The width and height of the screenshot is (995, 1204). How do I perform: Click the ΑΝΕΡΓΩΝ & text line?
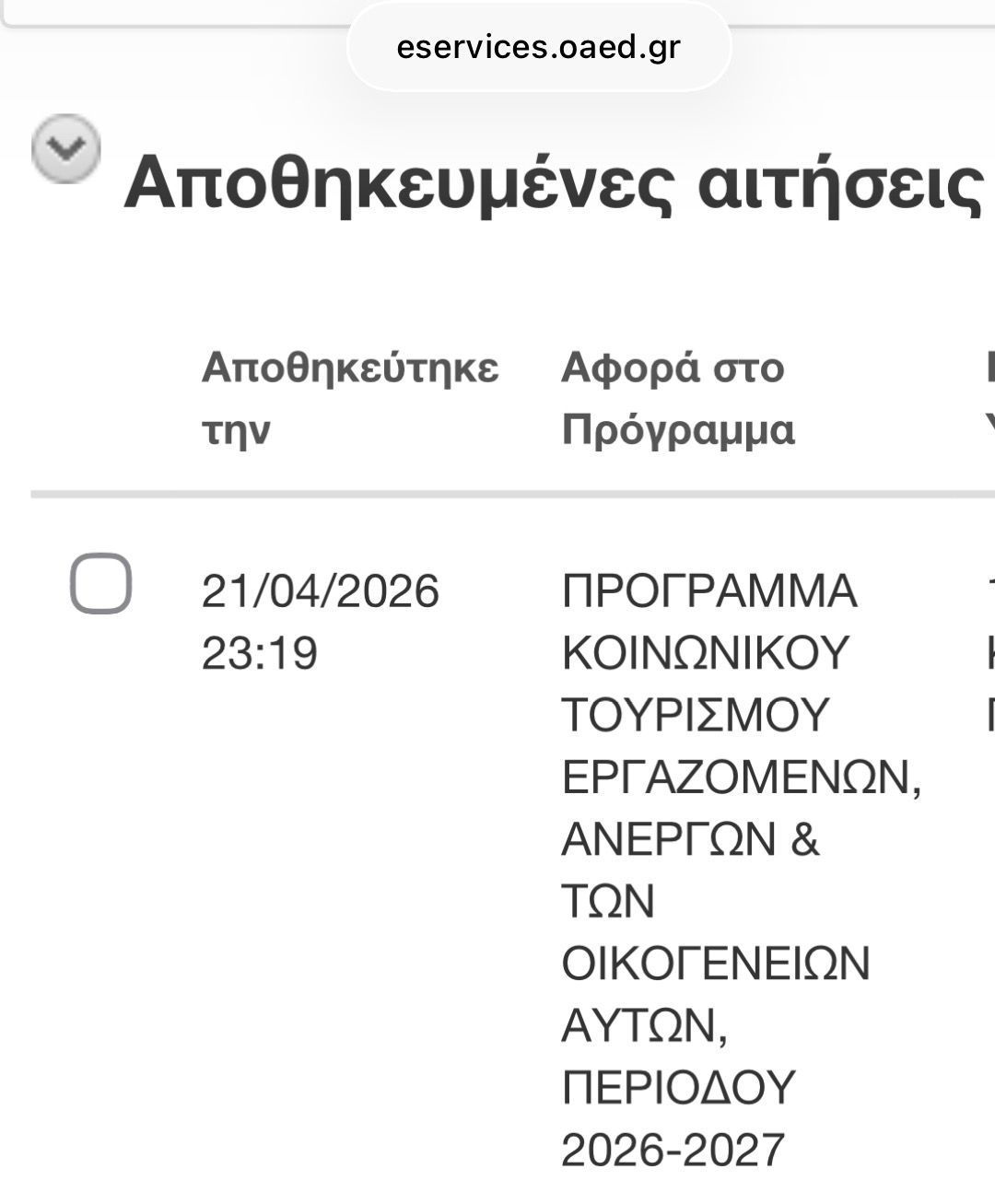coord(689,839)
